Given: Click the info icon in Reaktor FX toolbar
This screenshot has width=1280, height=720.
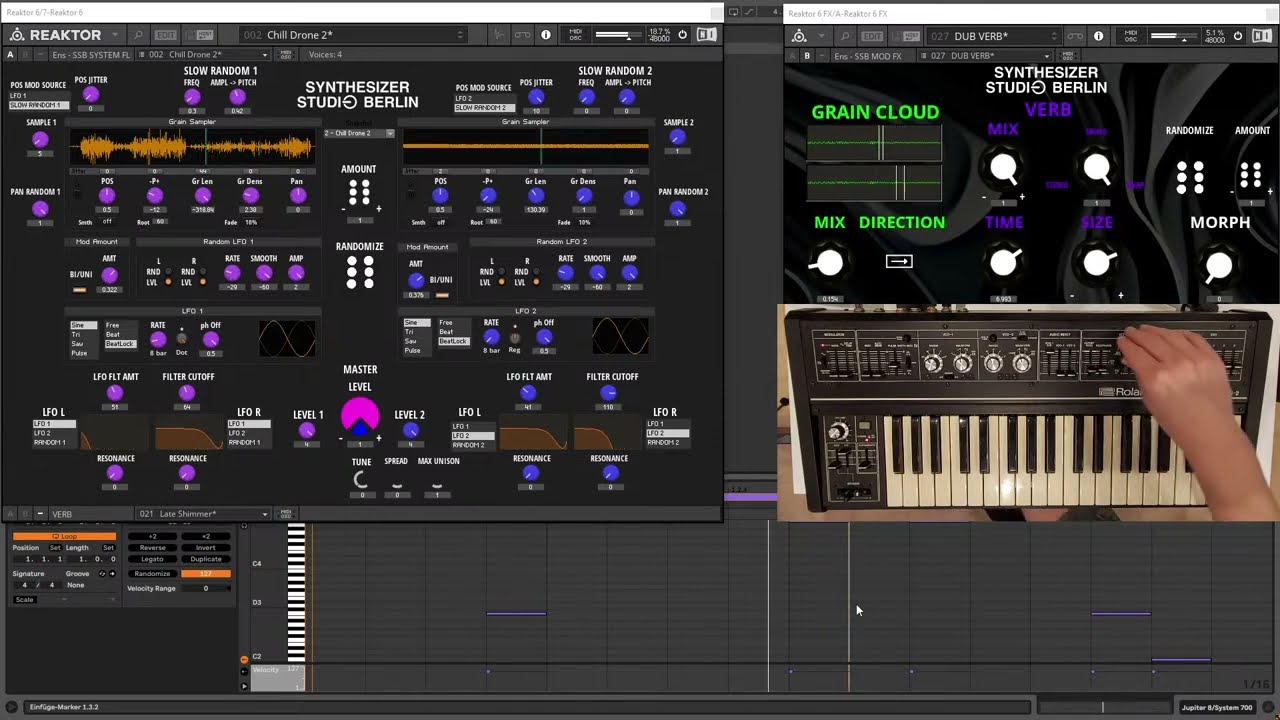Looking at the screenshot, I should point(1098,36).
